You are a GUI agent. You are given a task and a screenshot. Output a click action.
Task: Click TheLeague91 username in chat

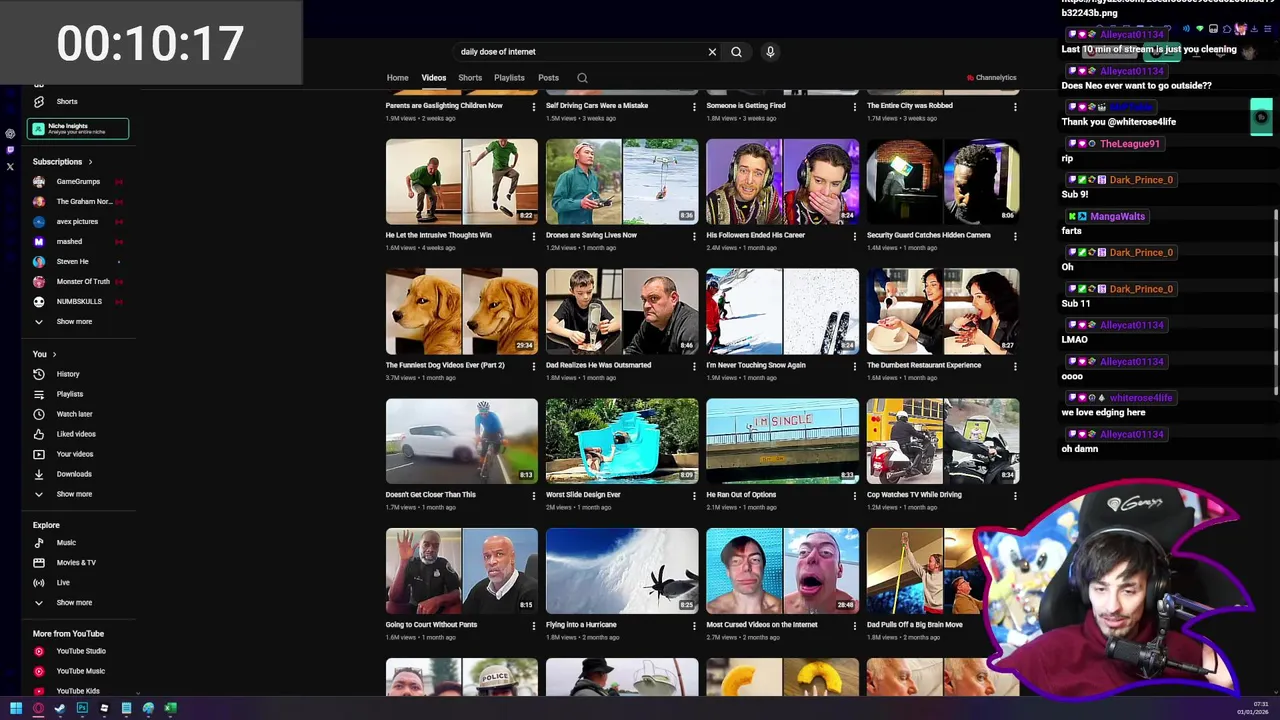1130,144
